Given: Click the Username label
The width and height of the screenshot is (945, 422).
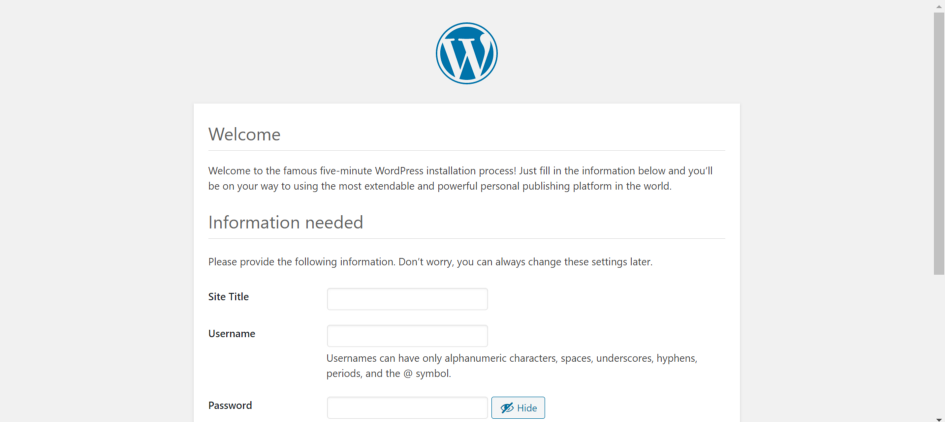Looking at the screenshot, I should pos(231,333).
